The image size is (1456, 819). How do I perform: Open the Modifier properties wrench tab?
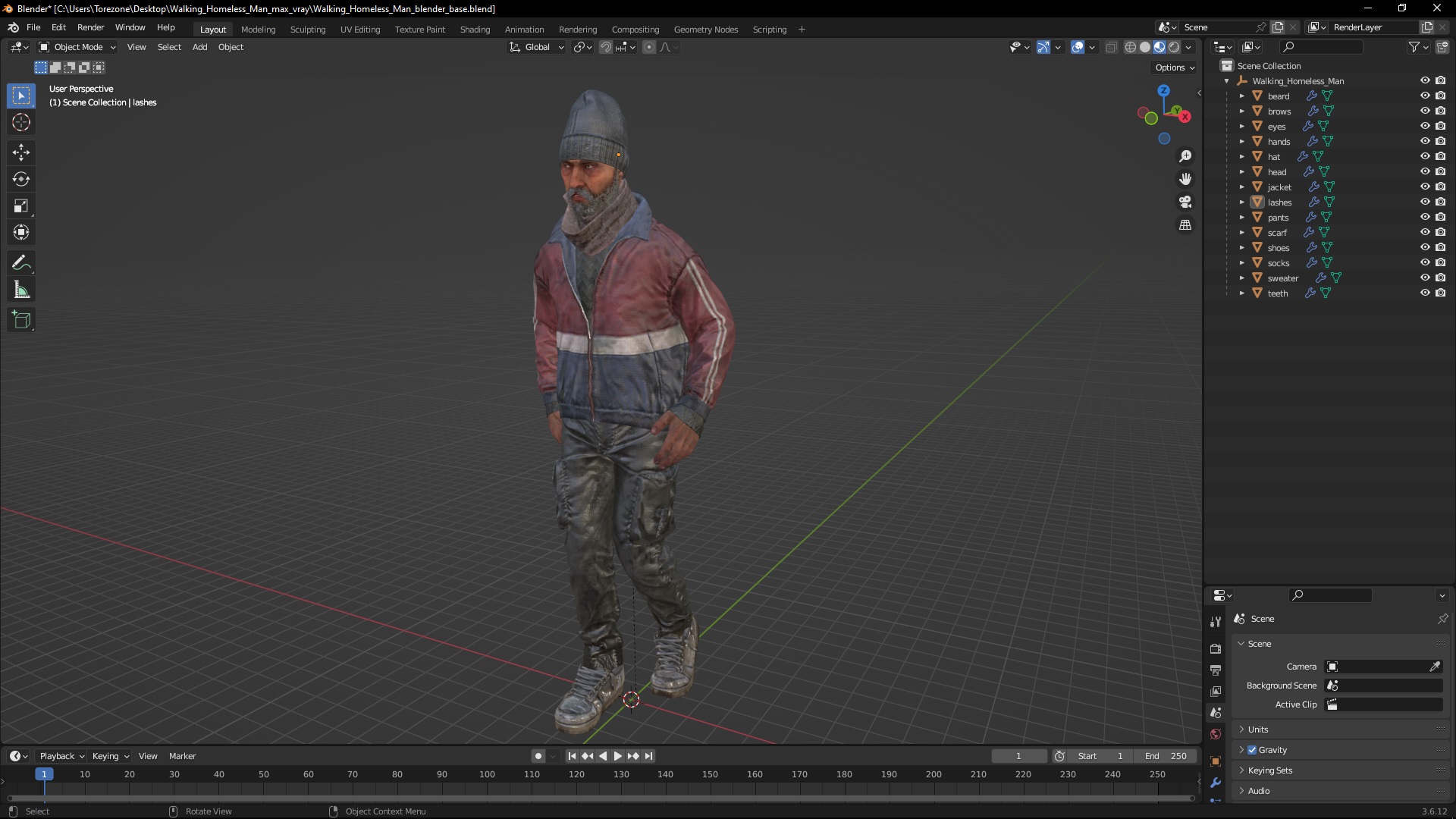coord(1216,783)
